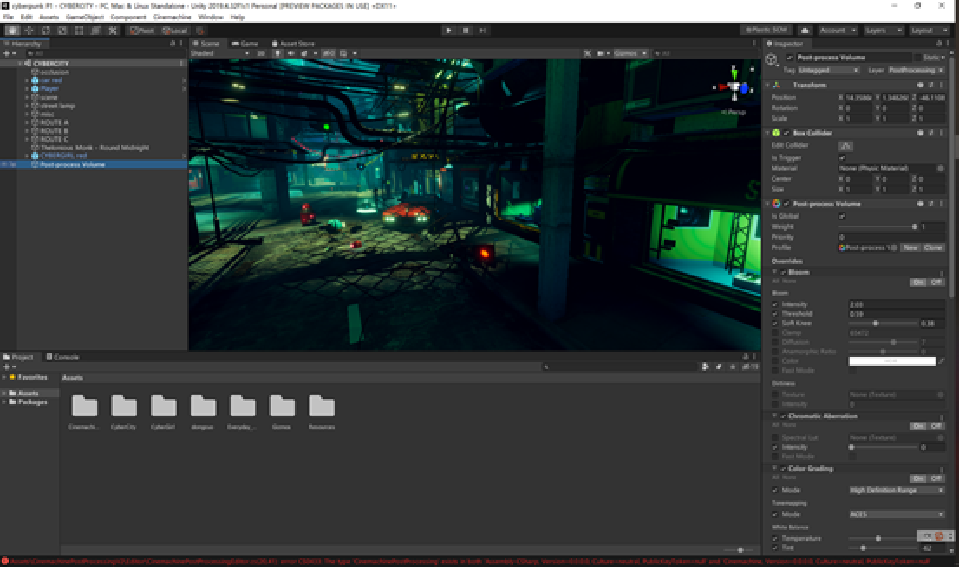Select the Move tool in the toolbar
Image resolution: width=959 pixels, height=567 pixels.
pyautogui.click(x=29, y=30)
